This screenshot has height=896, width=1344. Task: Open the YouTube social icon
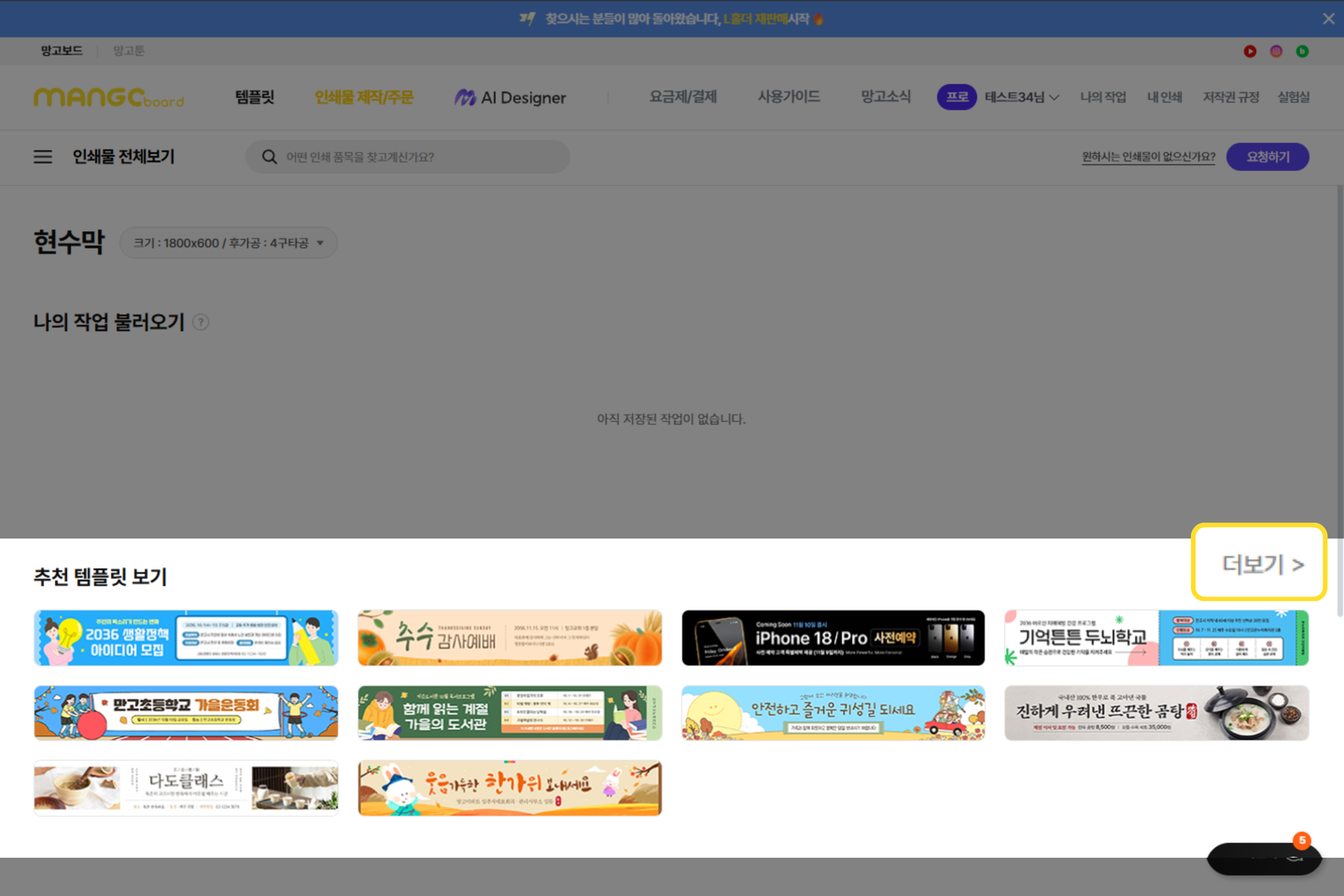click(x=1250, y=51)
